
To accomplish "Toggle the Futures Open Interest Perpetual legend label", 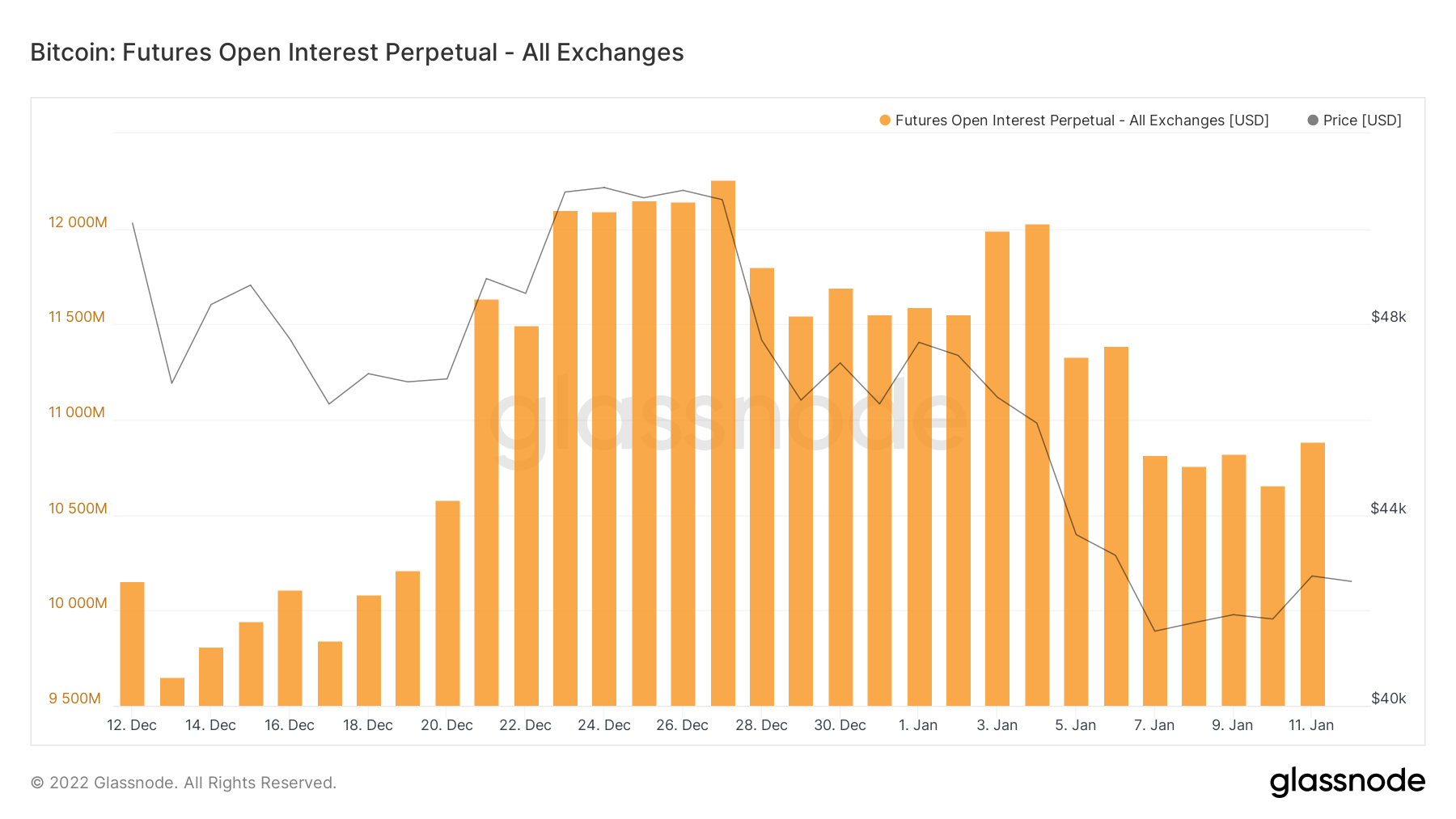I will click(x=1081, y=120).
